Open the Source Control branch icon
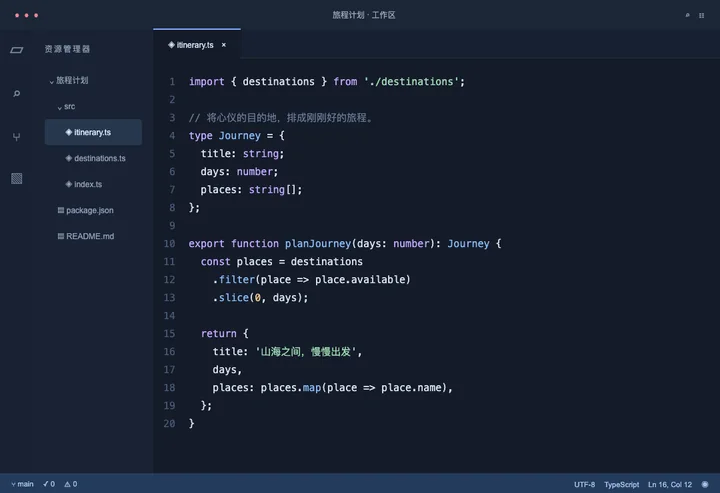 (17, 137)
